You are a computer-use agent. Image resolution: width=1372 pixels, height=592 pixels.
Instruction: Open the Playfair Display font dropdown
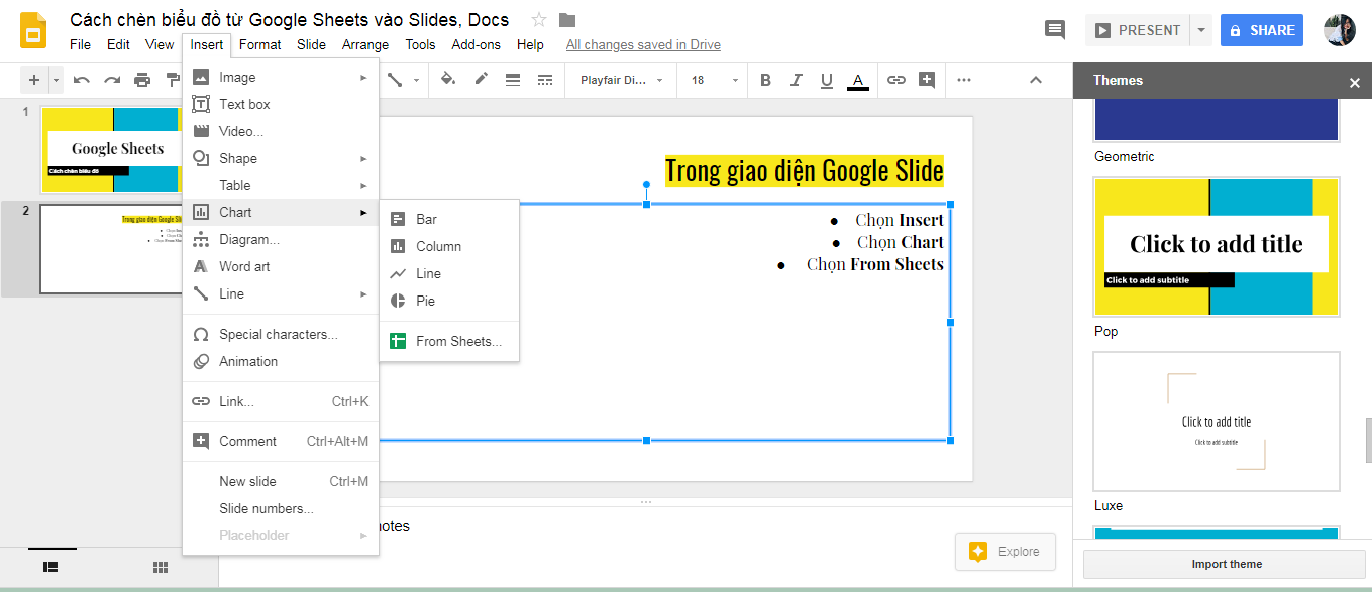coord(620,80)
